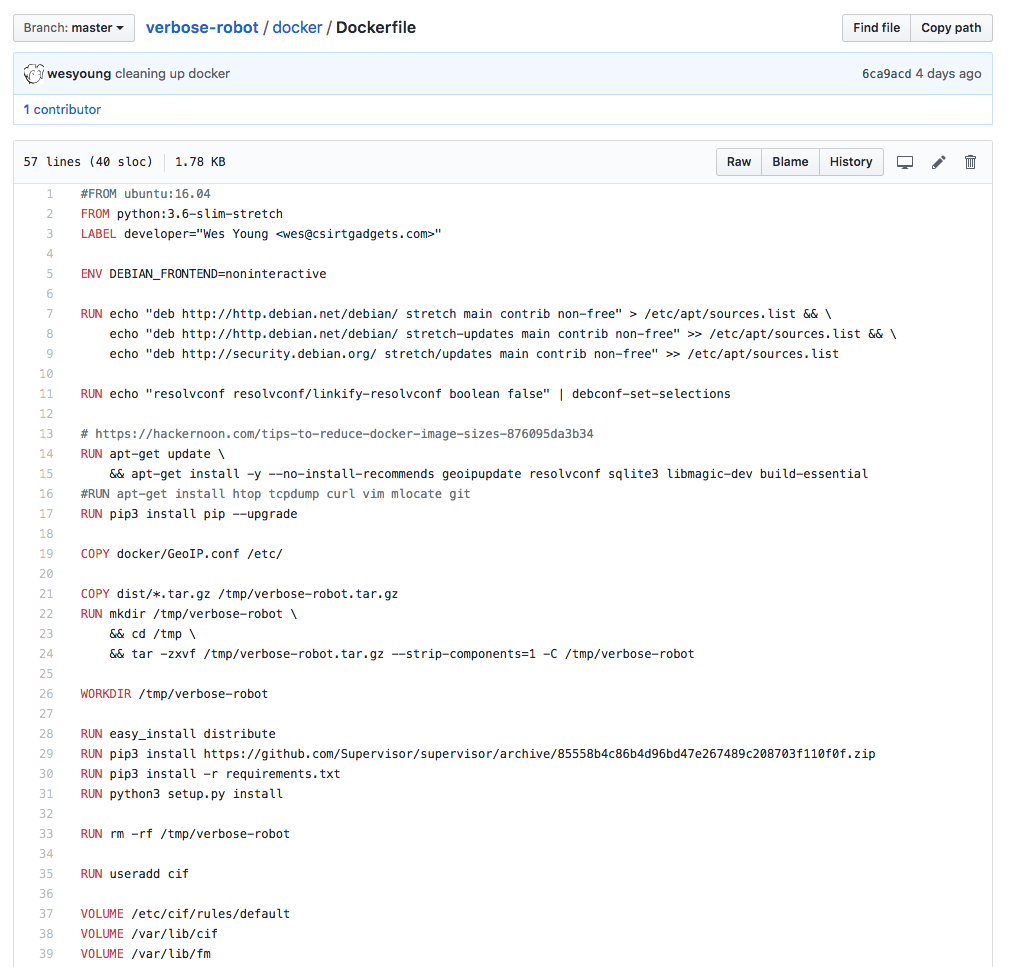Screen dimensions: 1010x967
Task: Select line number 2
Action: tap(50, 214)
